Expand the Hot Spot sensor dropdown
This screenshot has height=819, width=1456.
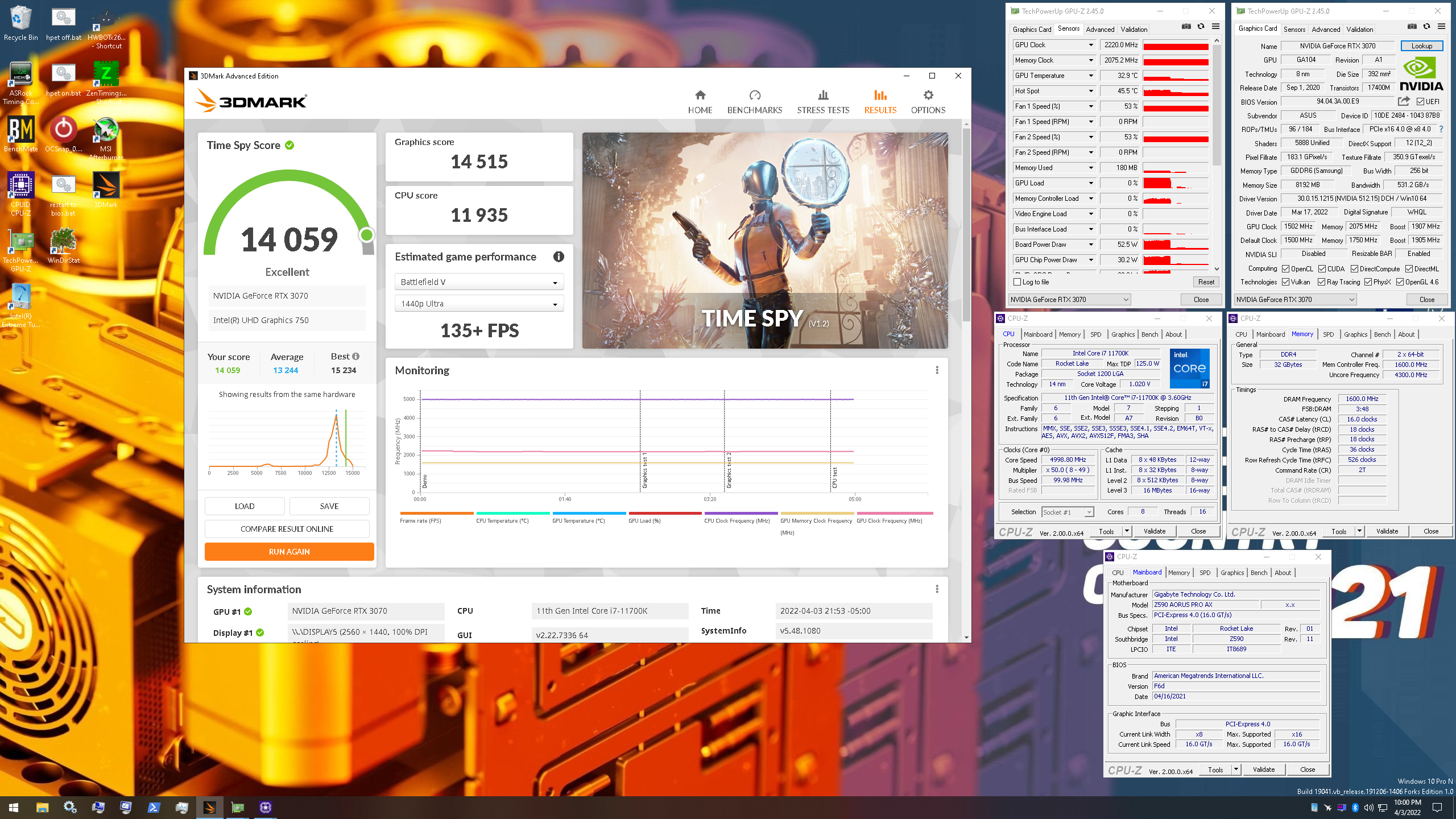click(1090, 91)
